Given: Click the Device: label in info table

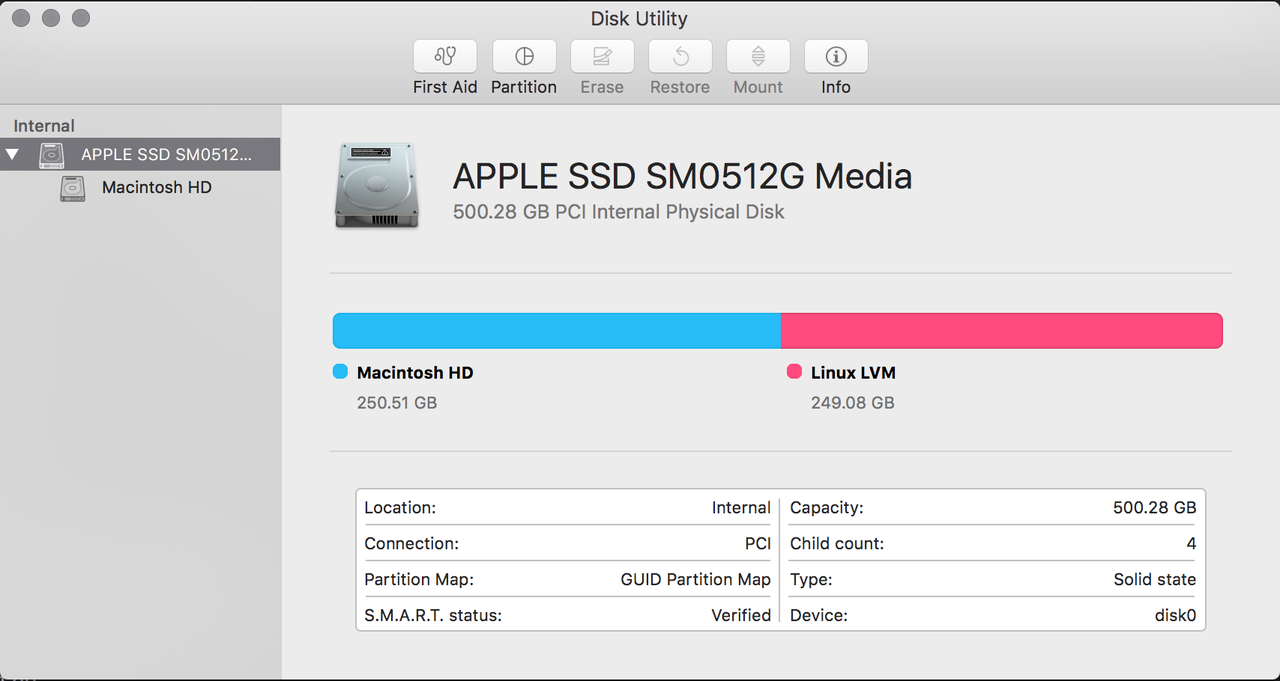Looking at the screenshot, I should coord(819,616).
